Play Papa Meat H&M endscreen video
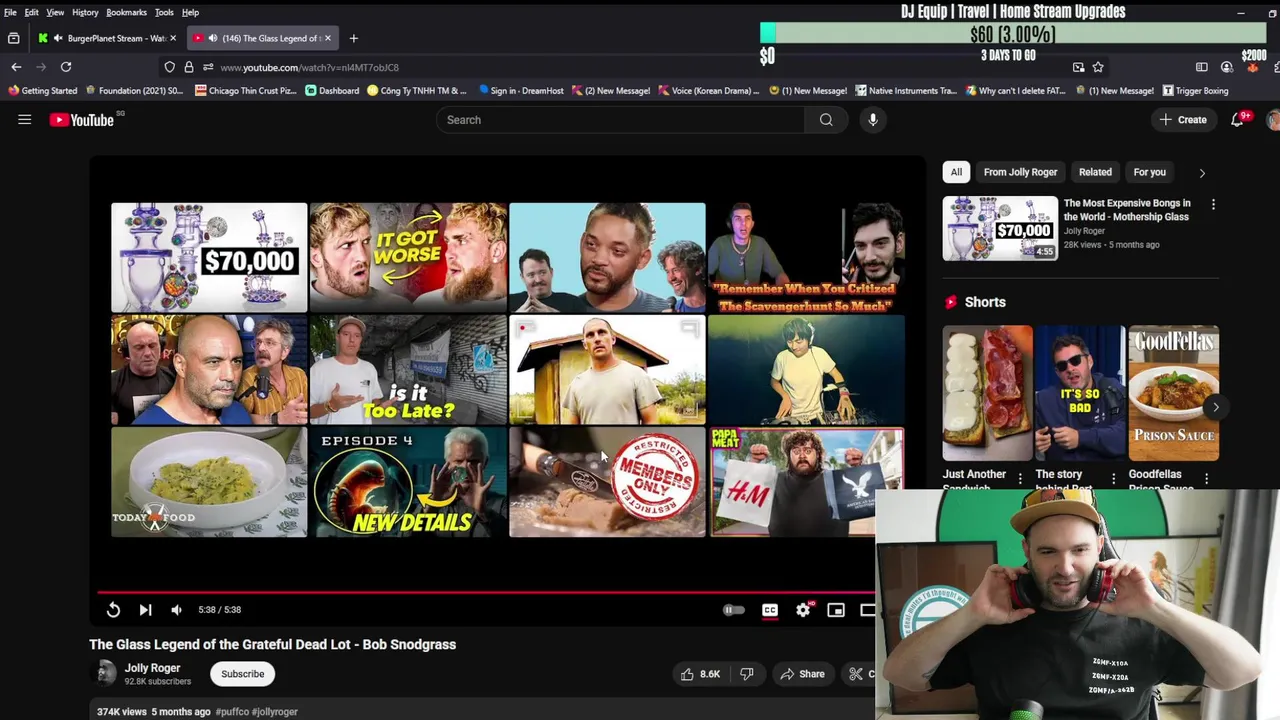The height and width of the screenshot is (720, 1280). pos(806,482)
